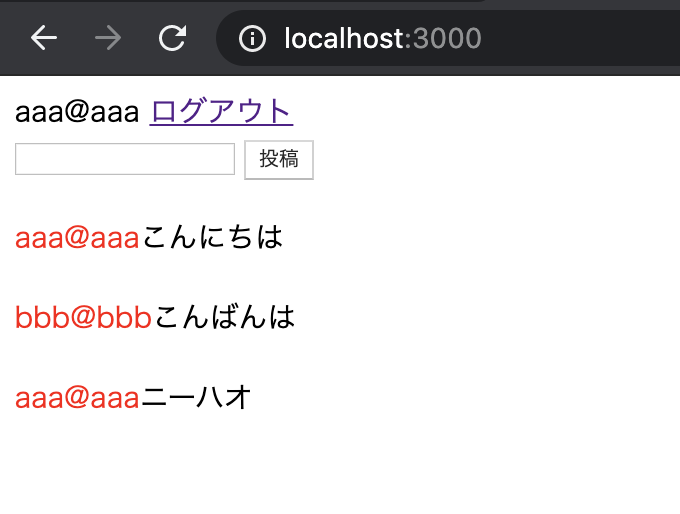Viewport: 680px width, 514px height.
Task: Click the ニーハオ message text
Action: click(196, 398)
